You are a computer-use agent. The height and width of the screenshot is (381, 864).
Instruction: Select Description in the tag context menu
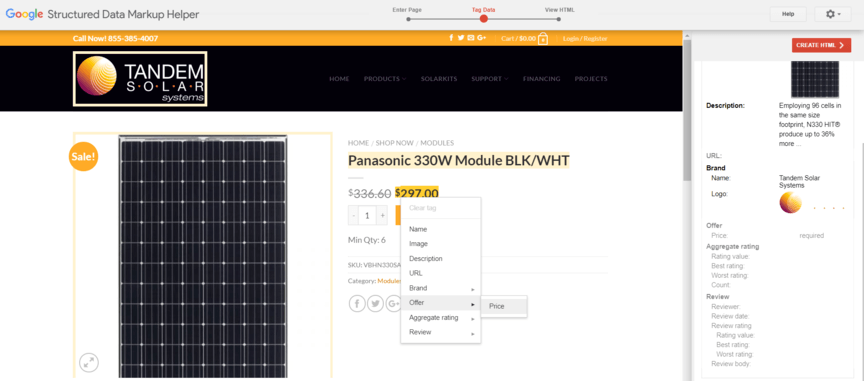[441, 259]
